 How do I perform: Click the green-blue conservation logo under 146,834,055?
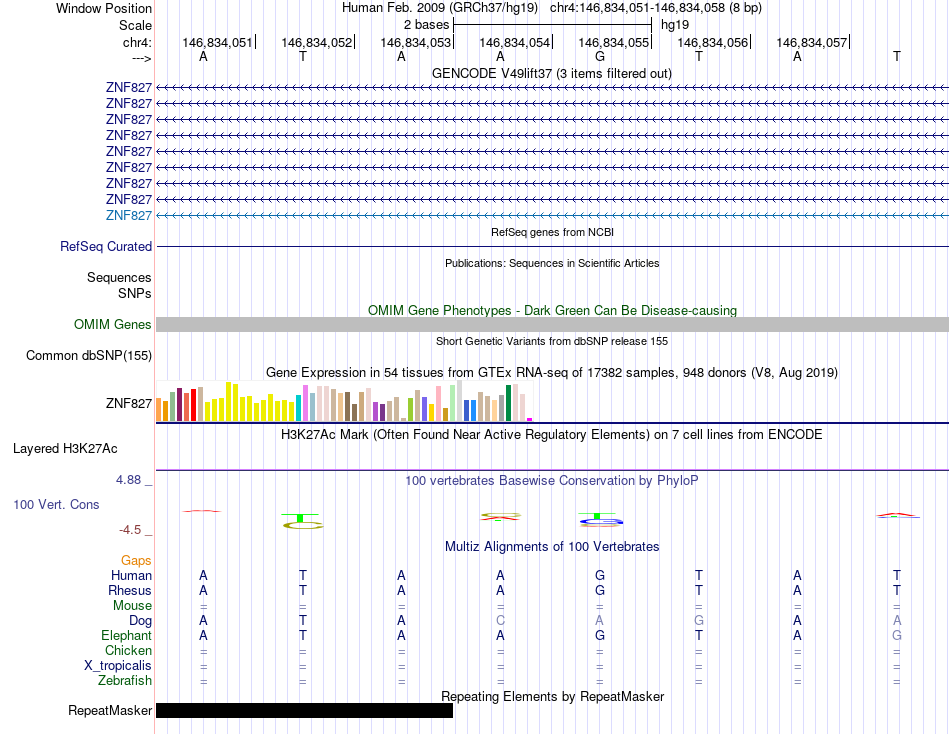point(600,519)
